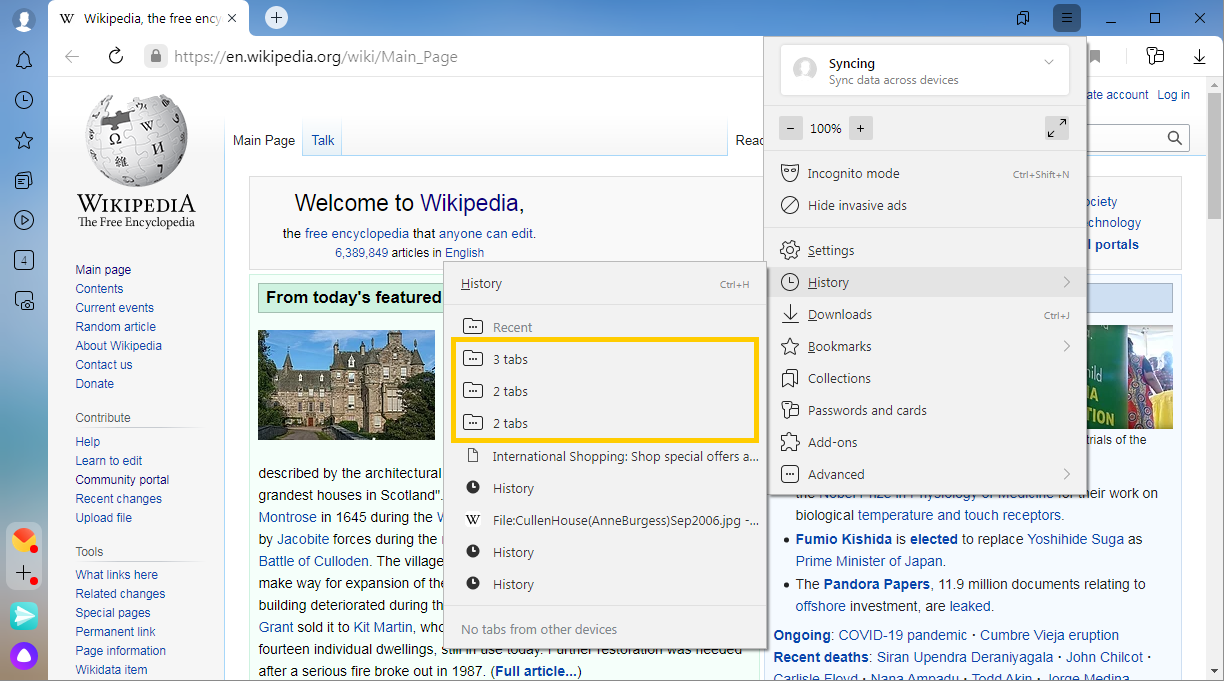Open Settings from the menu
This screenshot has width=1224, height=681.
click(925, 251)
